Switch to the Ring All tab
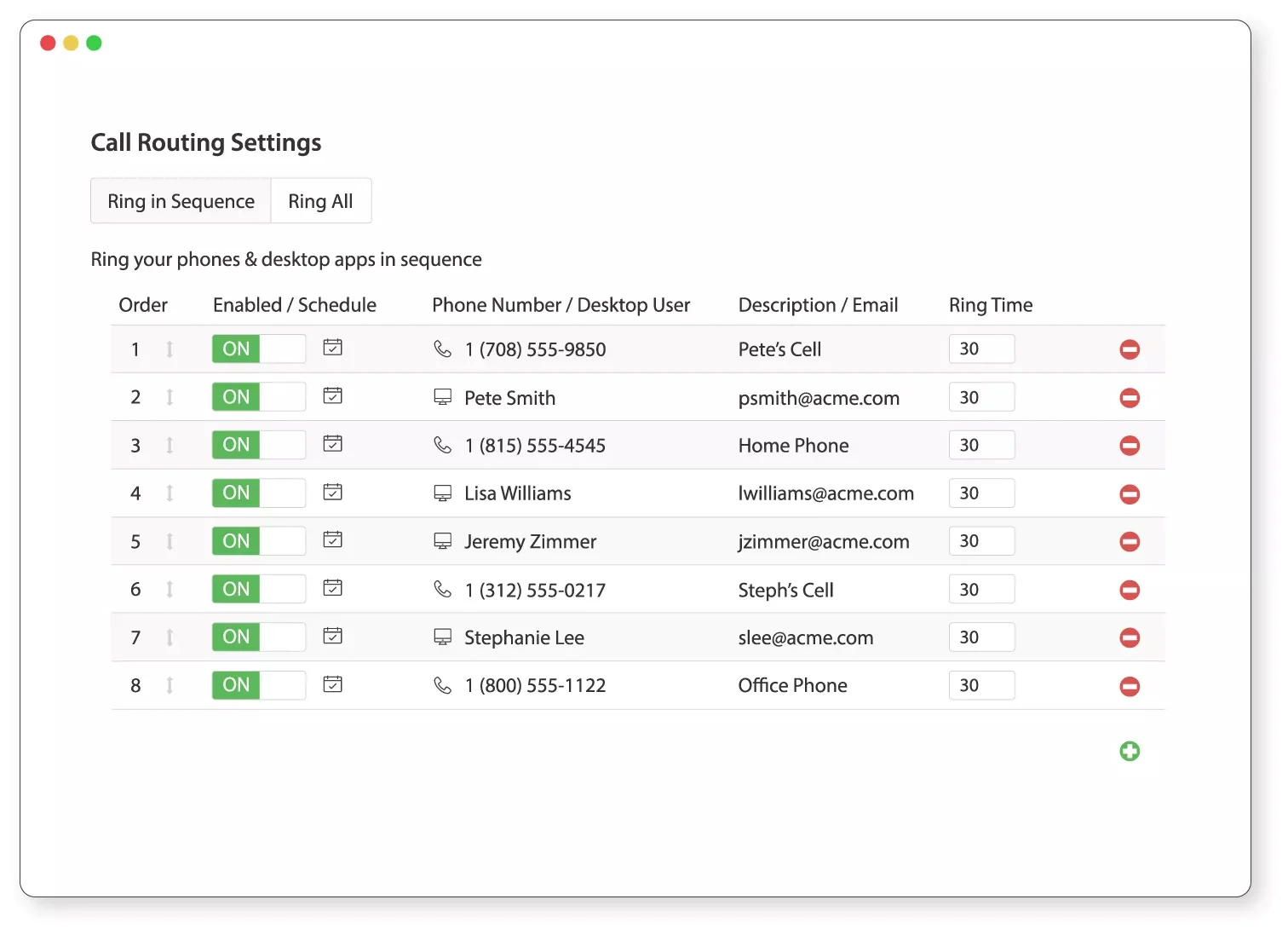 321,201
